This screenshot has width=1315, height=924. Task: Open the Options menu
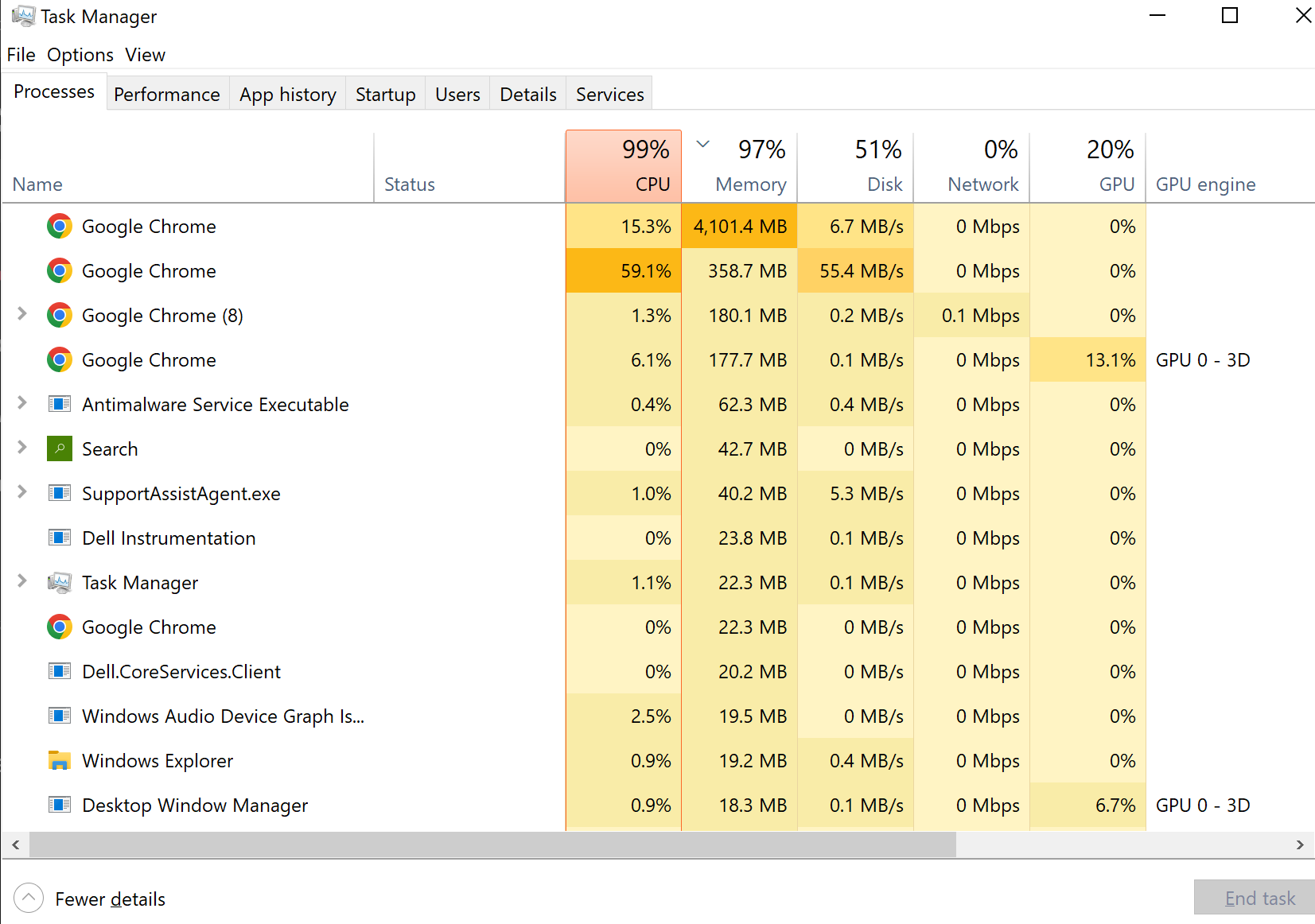[80, 55]
